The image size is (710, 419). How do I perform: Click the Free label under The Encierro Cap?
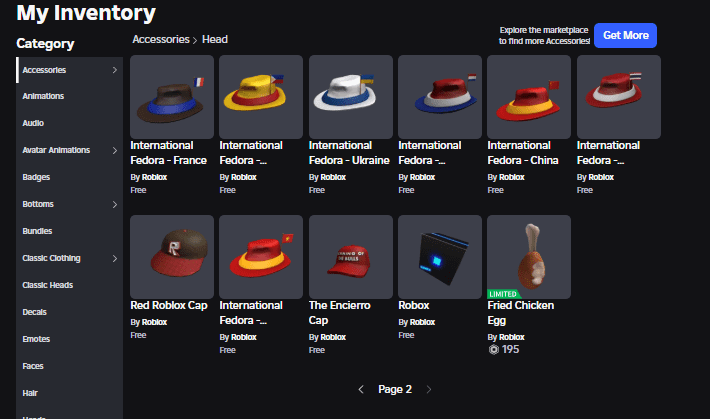click(317, 350)
